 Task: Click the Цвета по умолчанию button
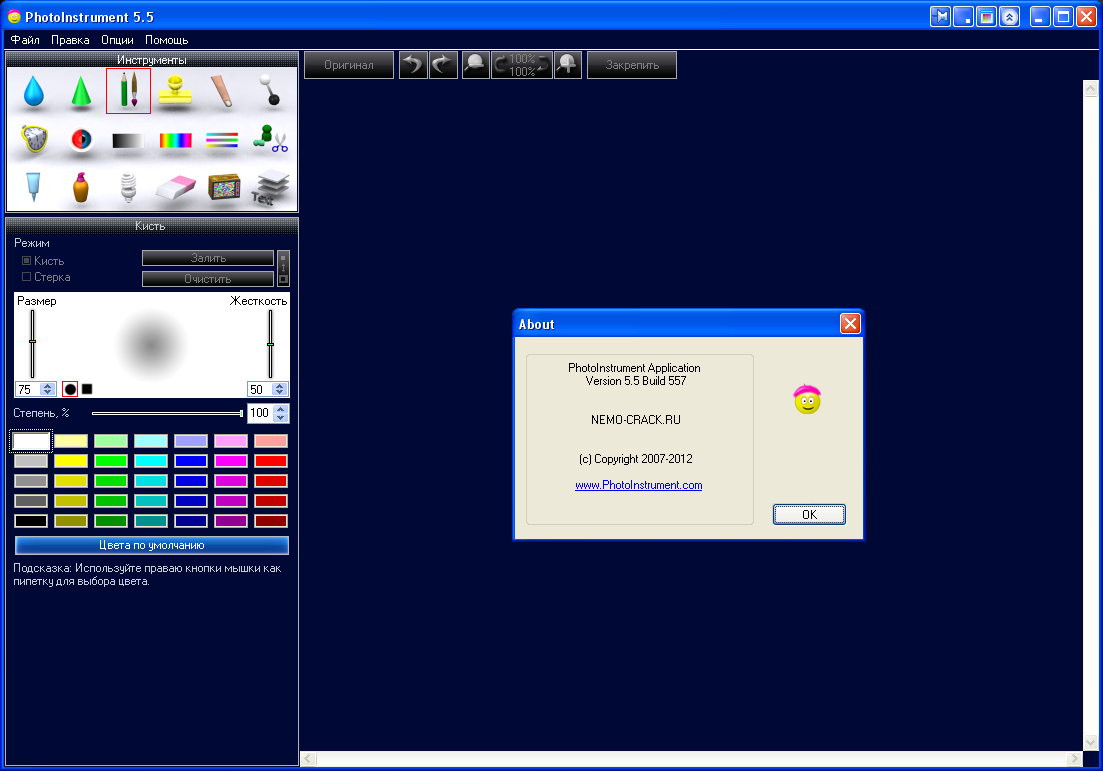152,545
